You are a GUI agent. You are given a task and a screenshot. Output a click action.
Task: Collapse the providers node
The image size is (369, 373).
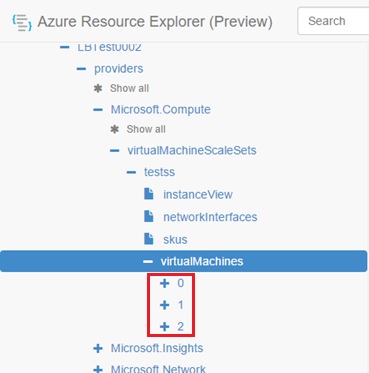pyautogui.click(x=81, y=69)
